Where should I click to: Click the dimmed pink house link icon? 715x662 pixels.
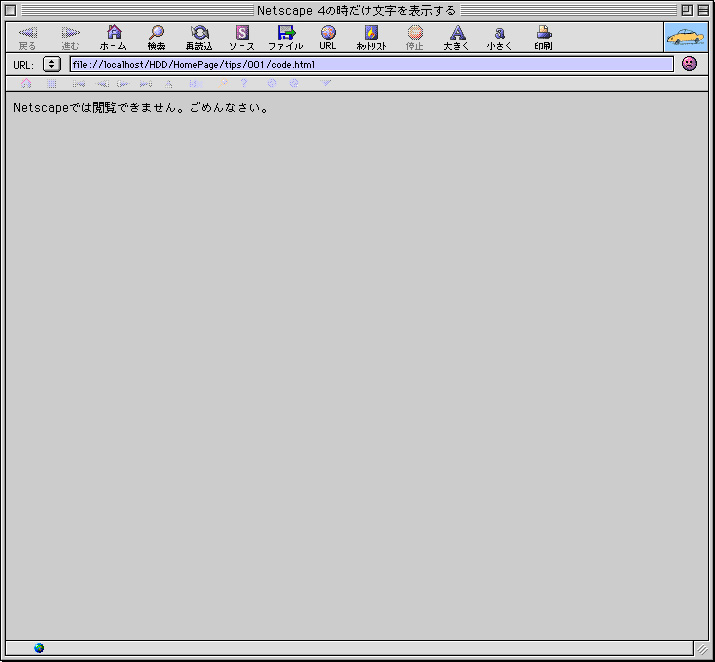pyautogui.click(x=26, y=83)
